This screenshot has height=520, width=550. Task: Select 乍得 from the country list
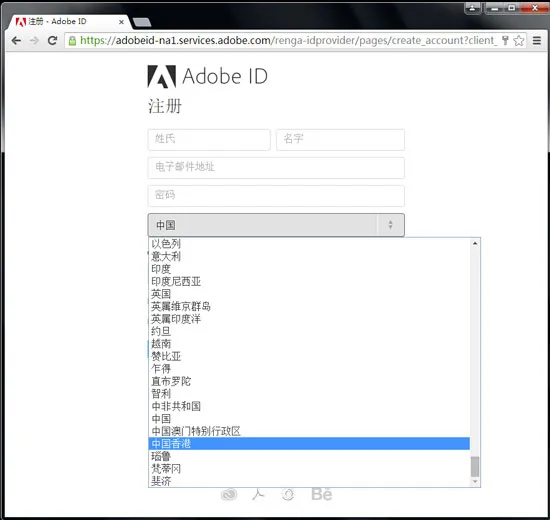pos(309,369)
